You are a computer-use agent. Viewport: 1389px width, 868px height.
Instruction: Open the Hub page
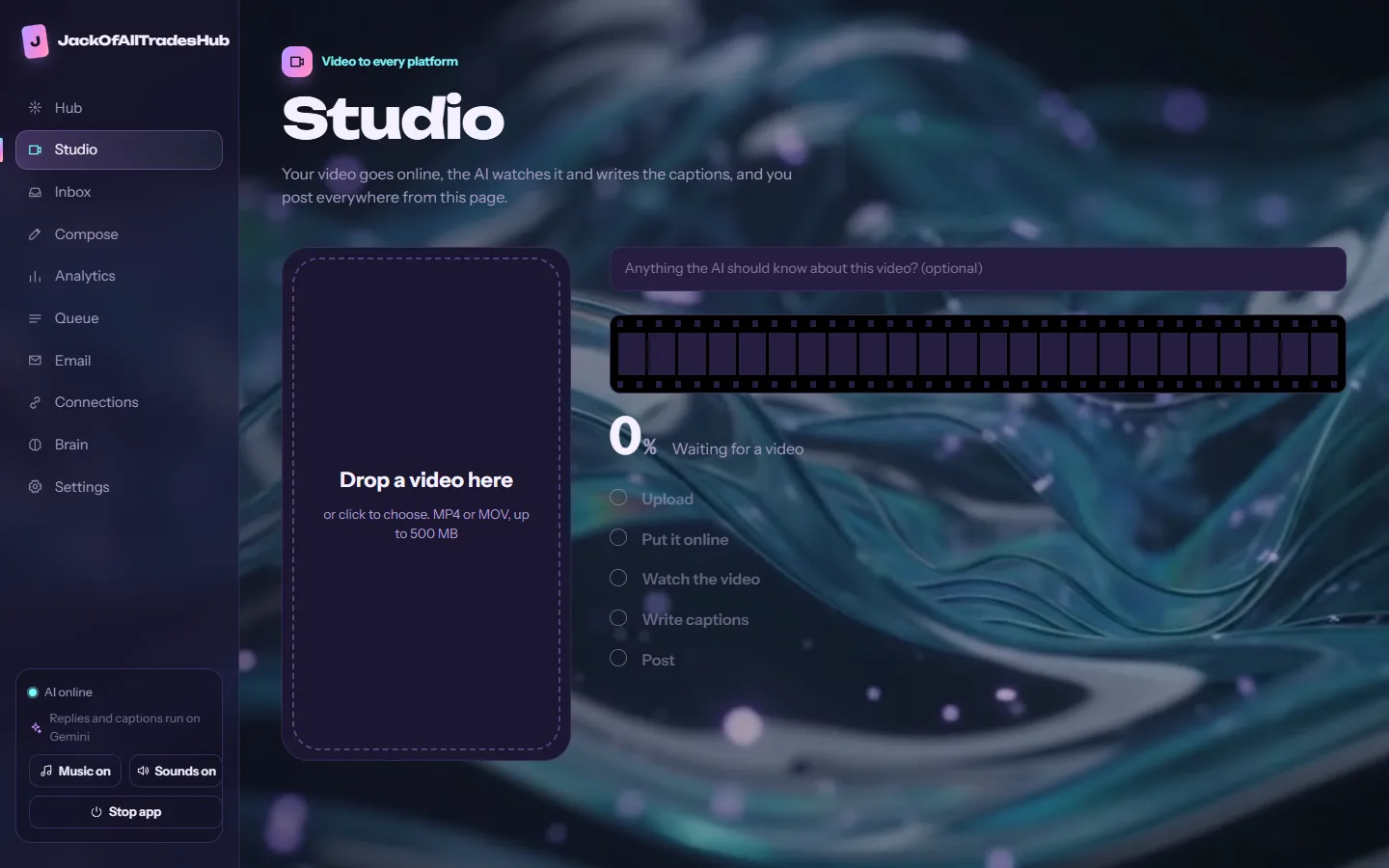coord(119,108)
